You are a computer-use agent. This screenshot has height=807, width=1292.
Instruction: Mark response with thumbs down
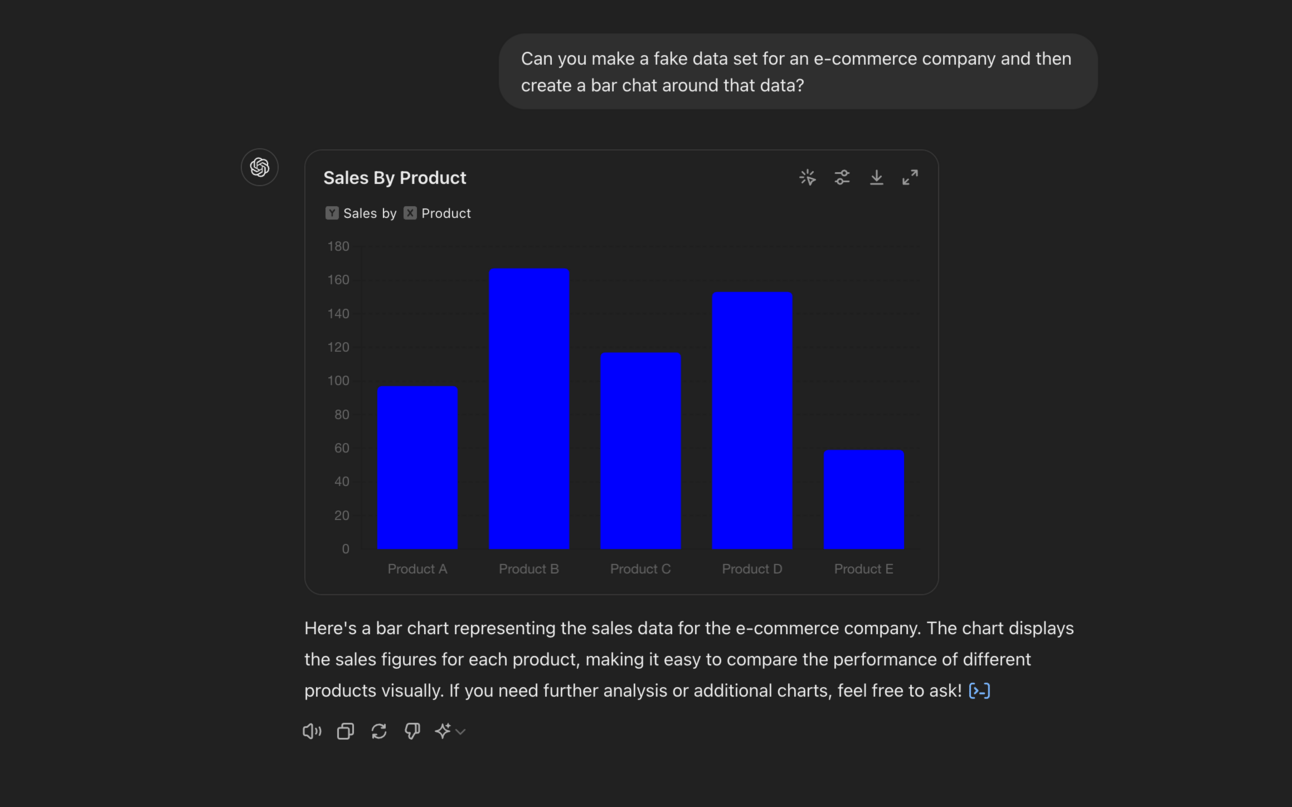pos(412,731)
